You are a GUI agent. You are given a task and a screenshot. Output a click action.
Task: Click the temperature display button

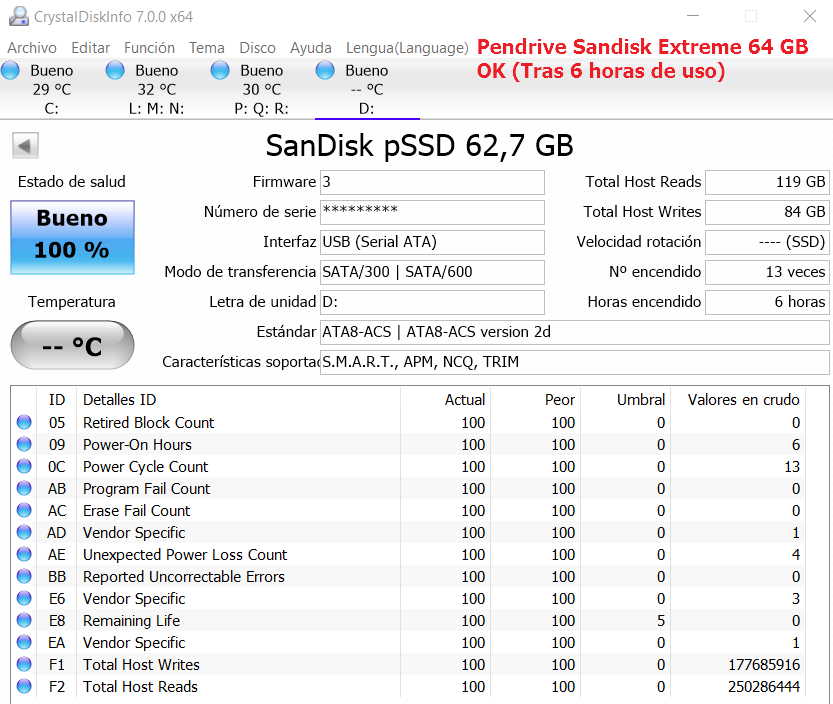point(72,345)
